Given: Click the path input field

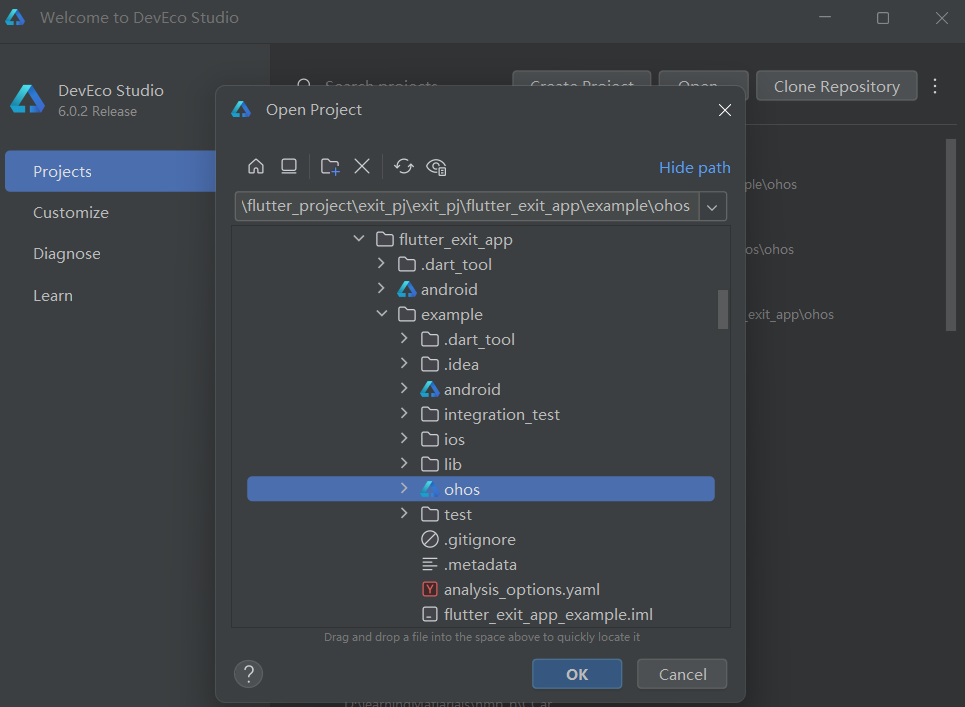Looking at the screenshot, I should click(x=466, y=206).
